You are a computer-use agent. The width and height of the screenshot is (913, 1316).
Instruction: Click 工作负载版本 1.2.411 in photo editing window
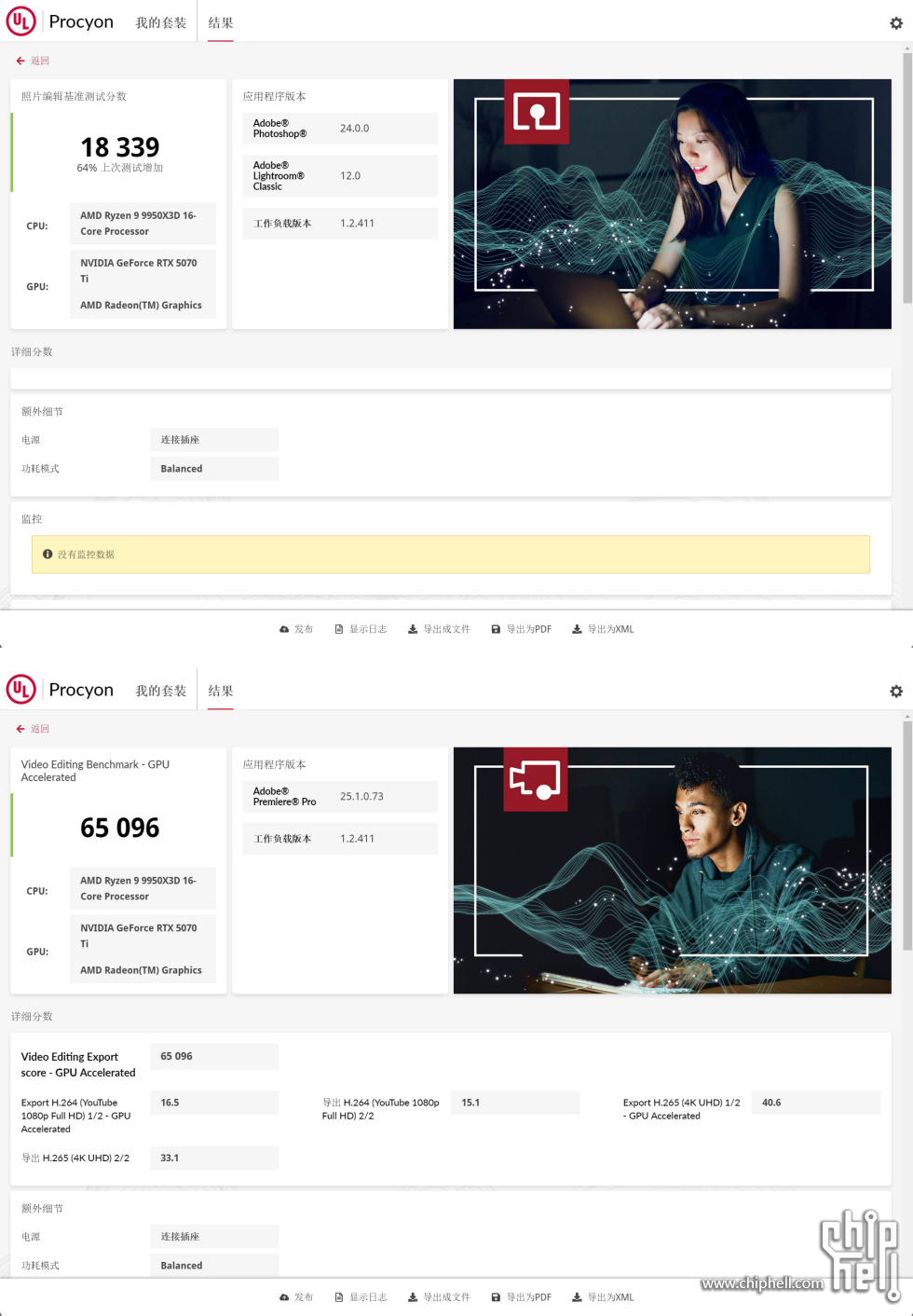pyautogui.click(x=340, y=224)
